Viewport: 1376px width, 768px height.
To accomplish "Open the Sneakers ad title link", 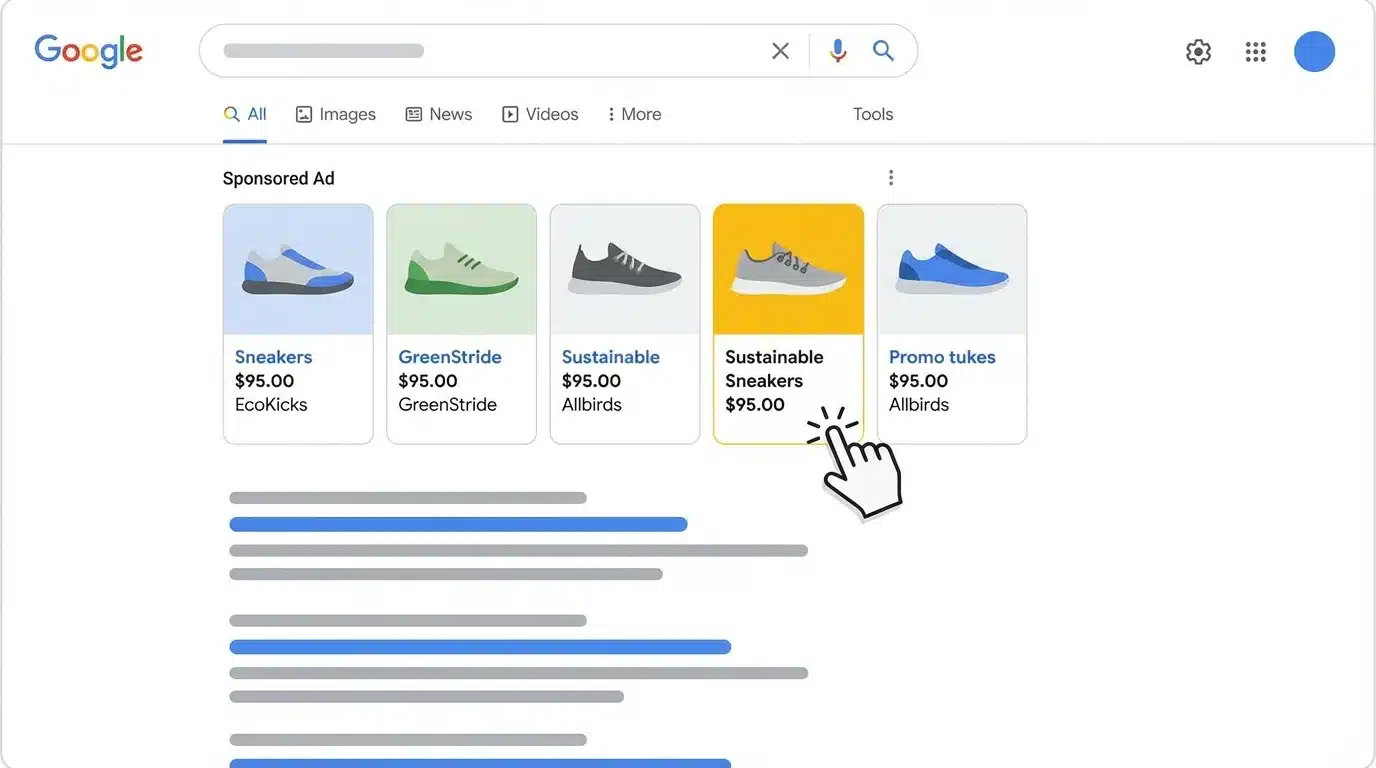I will pyautogui.click(x=273, y=357).
